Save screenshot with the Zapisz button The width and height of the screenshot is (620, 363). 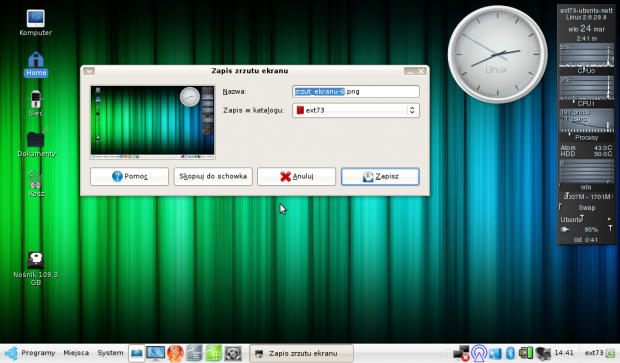click(380, 176)
